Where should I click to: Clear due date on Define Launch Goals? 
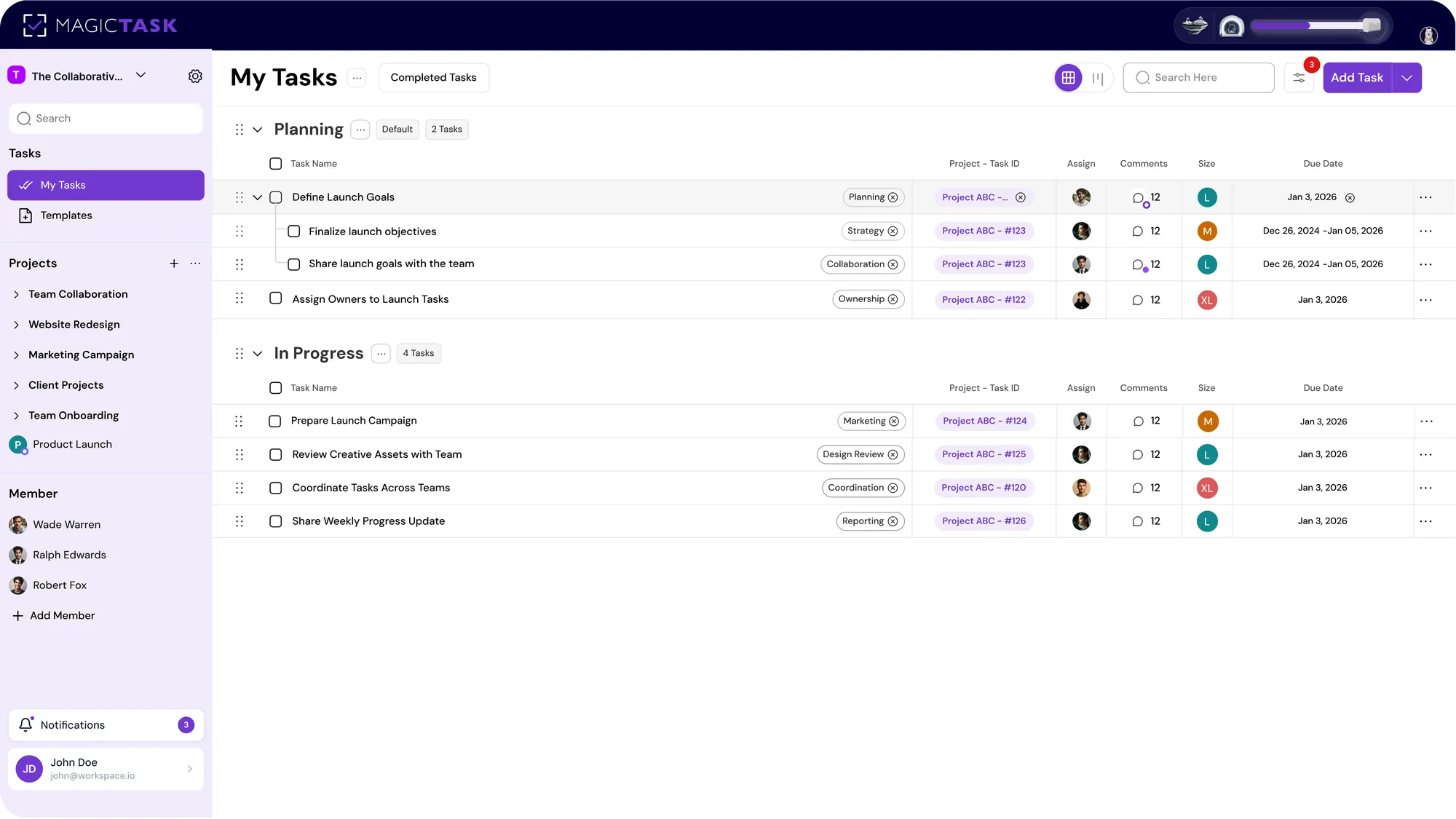[x=1350, y=198]
